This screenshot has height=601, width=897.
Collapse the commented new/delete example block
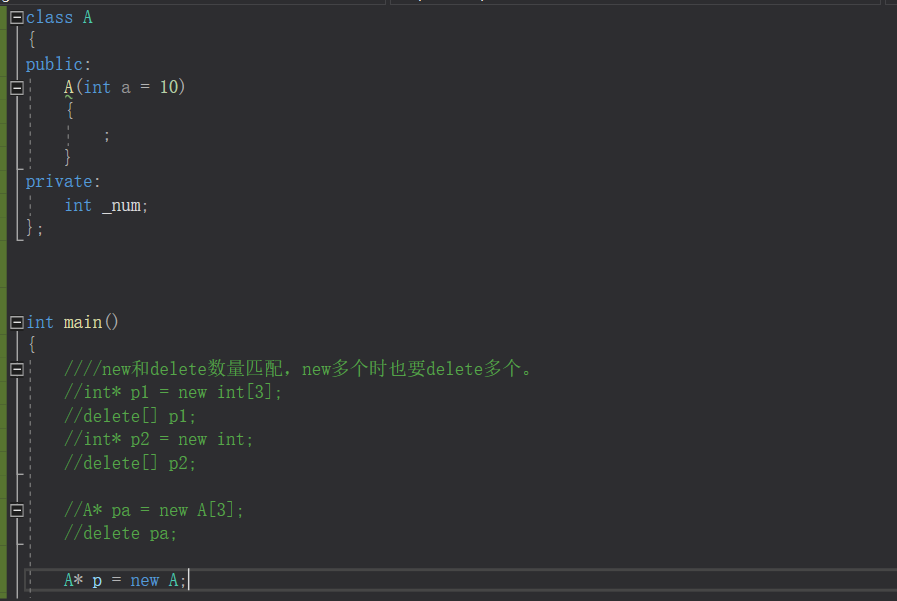[x=16, y=368]
